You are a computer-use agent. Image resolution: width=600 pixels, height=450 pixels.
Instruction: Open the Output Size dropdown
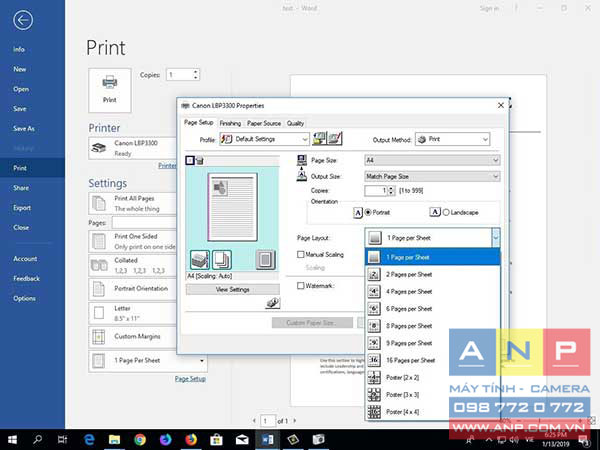(x=432, y=176)
